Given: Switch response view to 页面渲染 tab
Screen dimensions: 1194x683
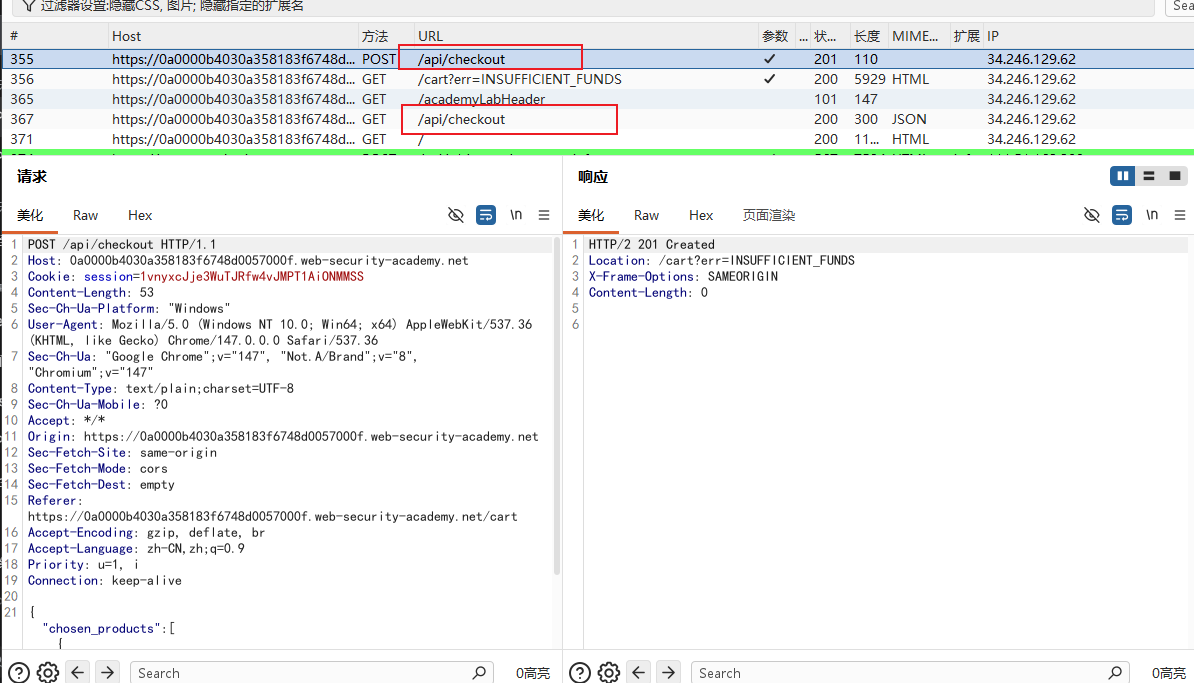Looking at the screenshot, I should click(768, 215).
